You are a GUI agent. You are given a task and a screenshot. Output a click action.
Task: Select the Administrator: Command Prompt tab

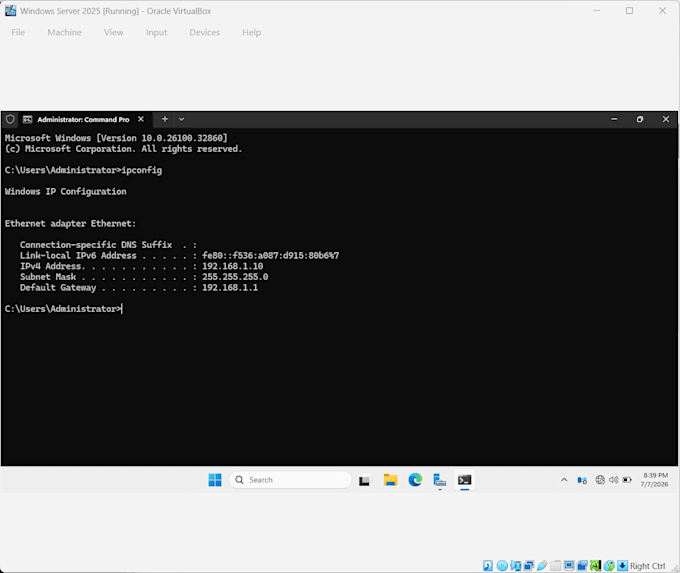click(83, 119)
